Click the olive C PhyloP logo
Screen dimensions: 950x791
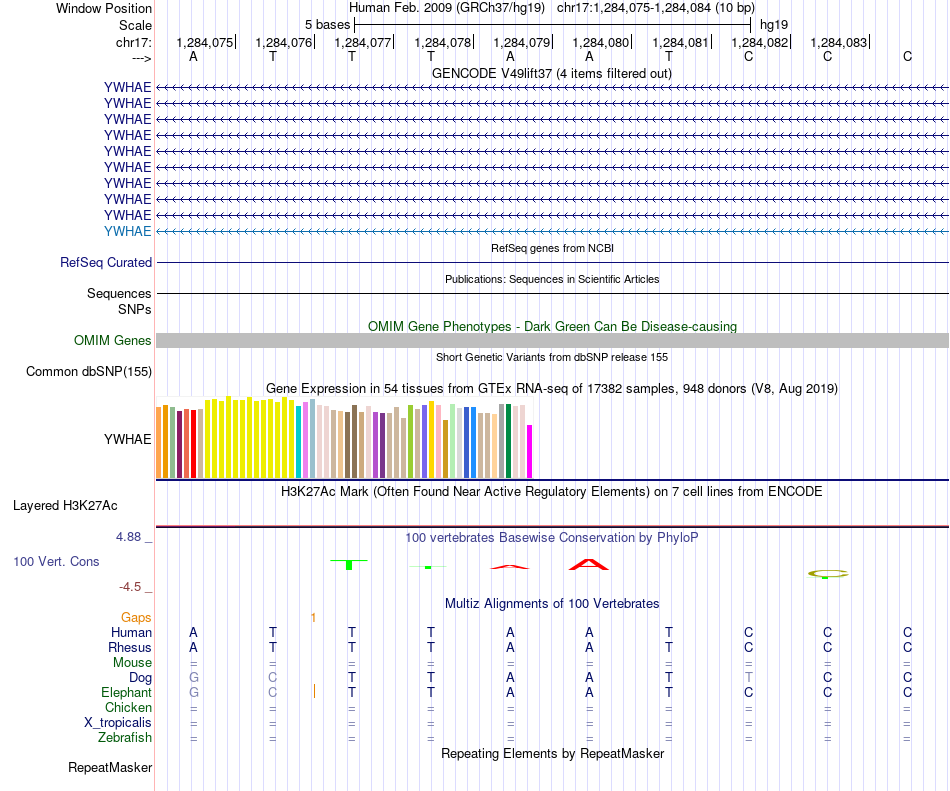[828, 574]
